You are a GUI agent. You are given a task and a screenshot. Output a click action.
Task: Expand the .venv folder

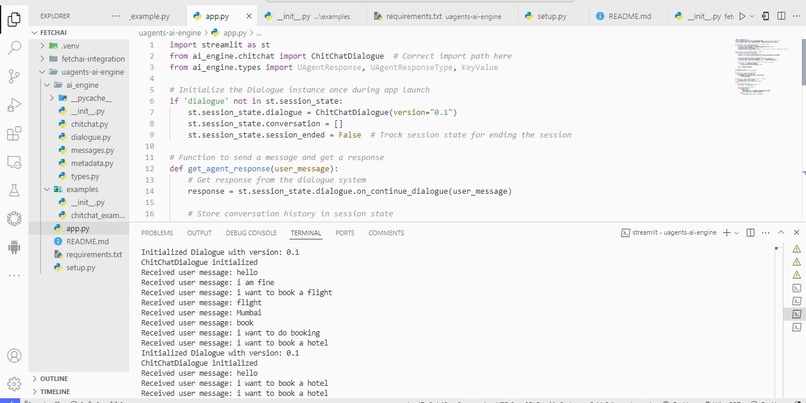pos(77,45)
